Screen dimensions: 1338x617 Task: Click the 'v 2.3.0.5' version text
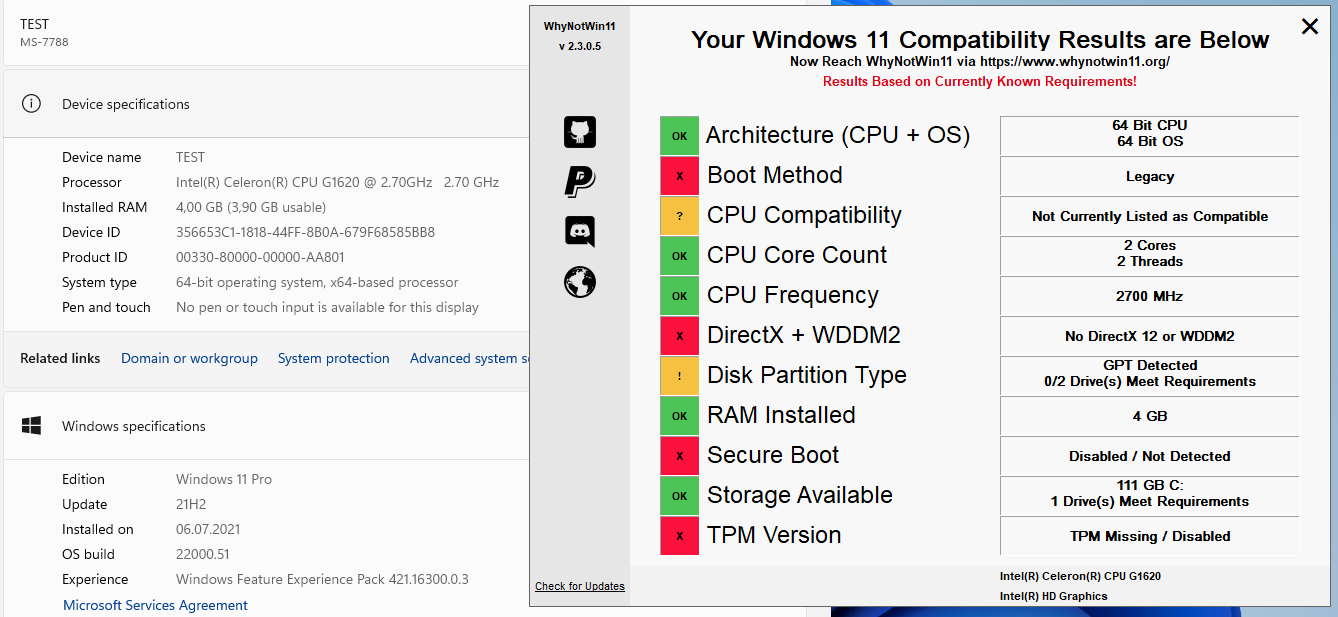(580, 46)
